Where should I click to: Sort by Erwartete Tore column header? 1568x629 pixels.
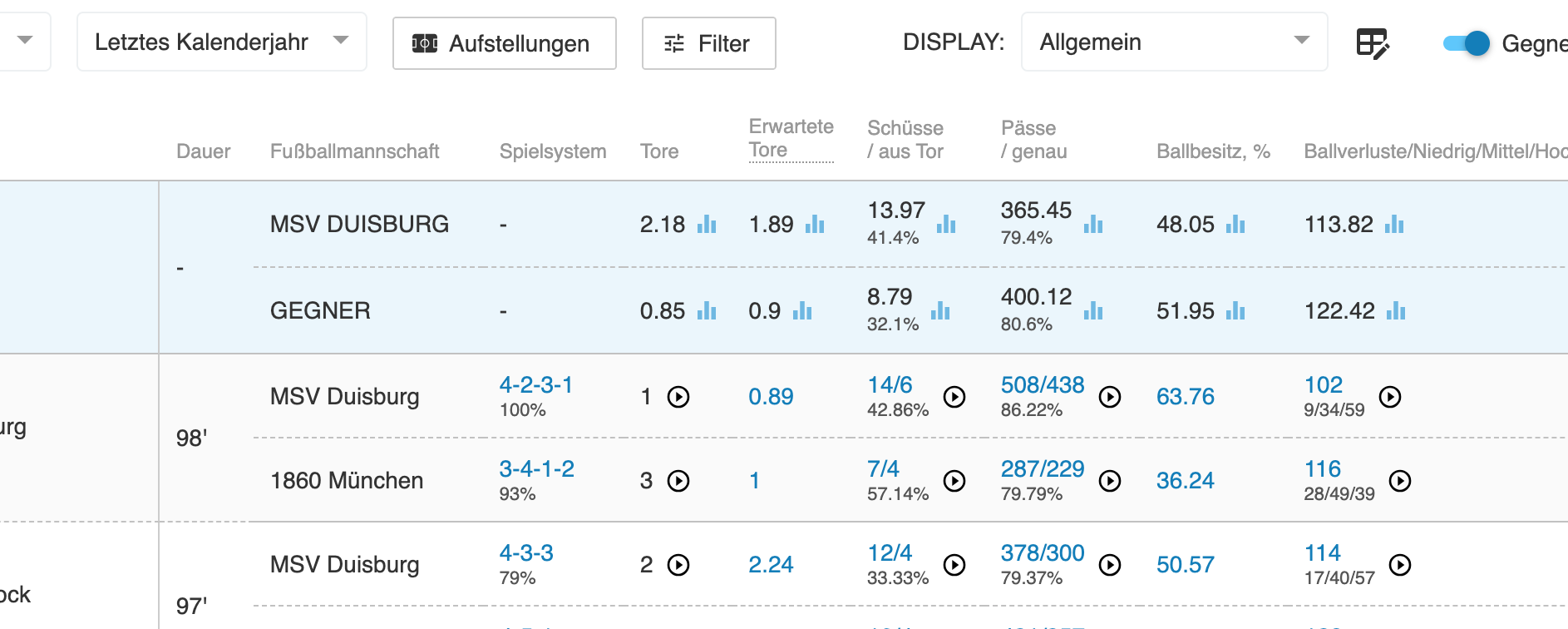coord(791,138)
